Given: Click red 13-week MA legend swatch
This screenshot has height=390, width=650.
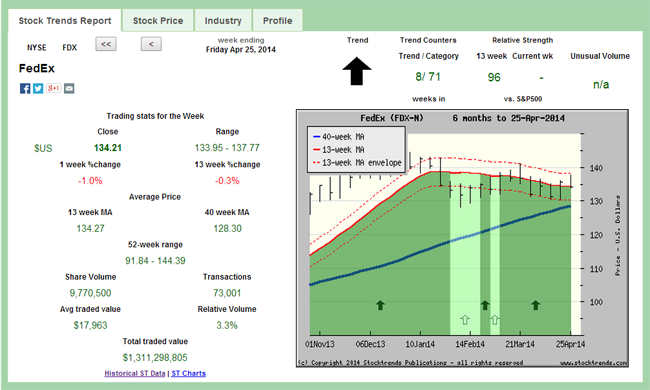Looking at the screenshot, I should (x=316, y=150).
